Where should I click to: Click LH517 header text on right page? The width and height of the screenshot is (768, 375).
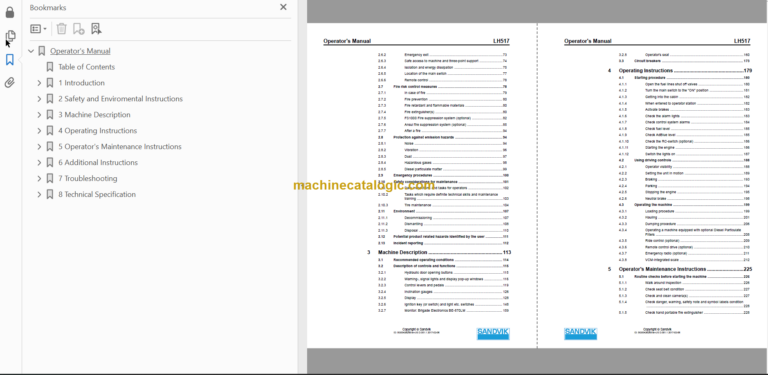click(743, 41)
